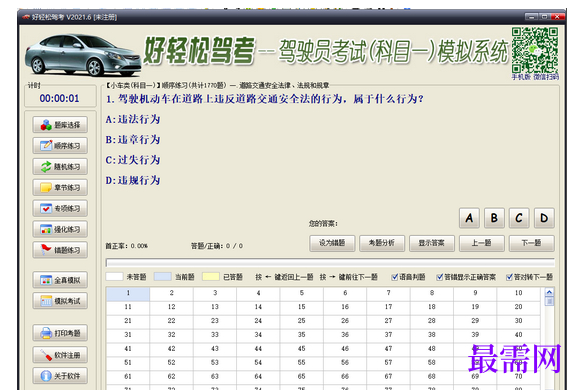
Task: Click 考题分析 question analysis button
Action: pyautogui.click(x=382, y=243)
